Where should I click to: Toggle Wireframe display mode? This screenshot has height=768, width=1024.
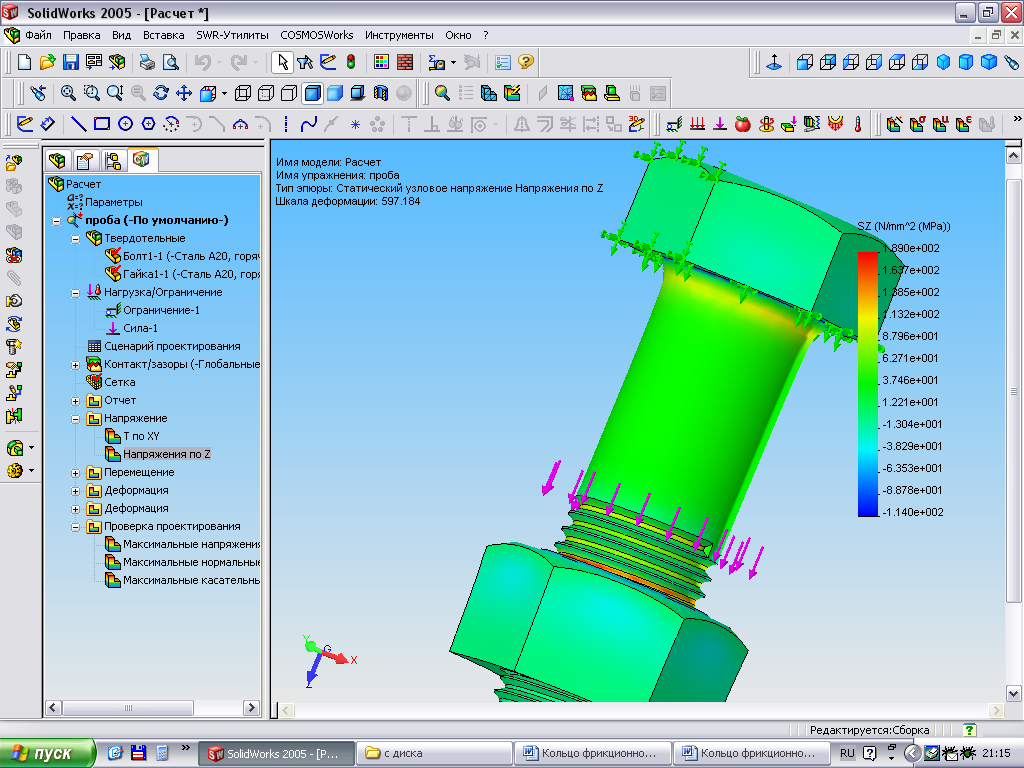pyautogui.click(x=243, y=93)
